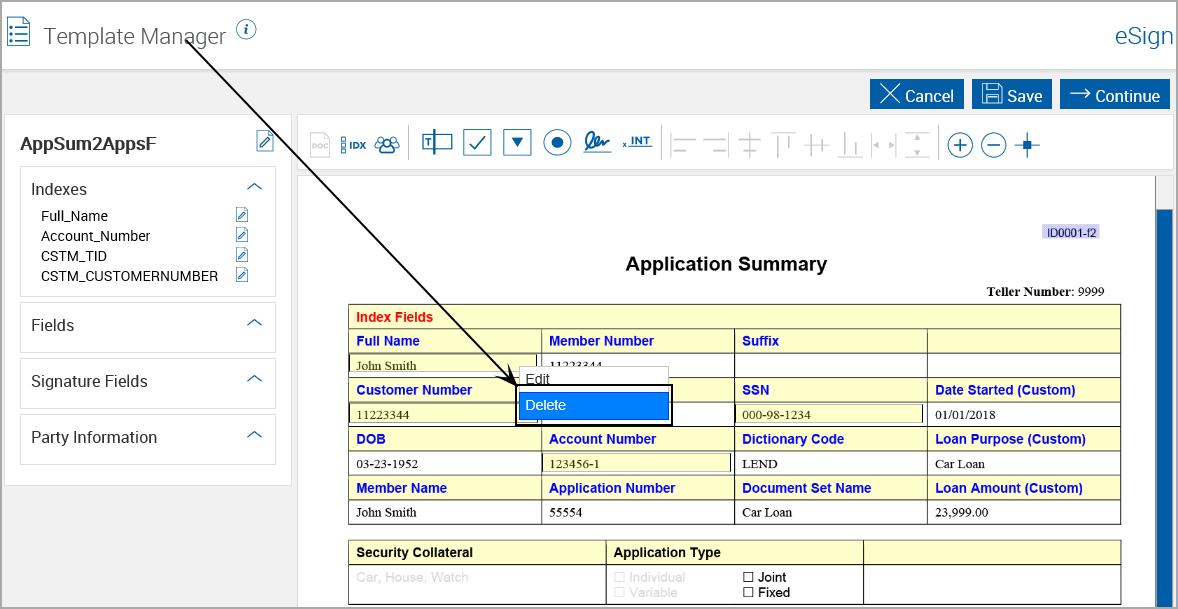Collapse the Party Information section
Screen dimensions: 1178x609
[255, 435]
